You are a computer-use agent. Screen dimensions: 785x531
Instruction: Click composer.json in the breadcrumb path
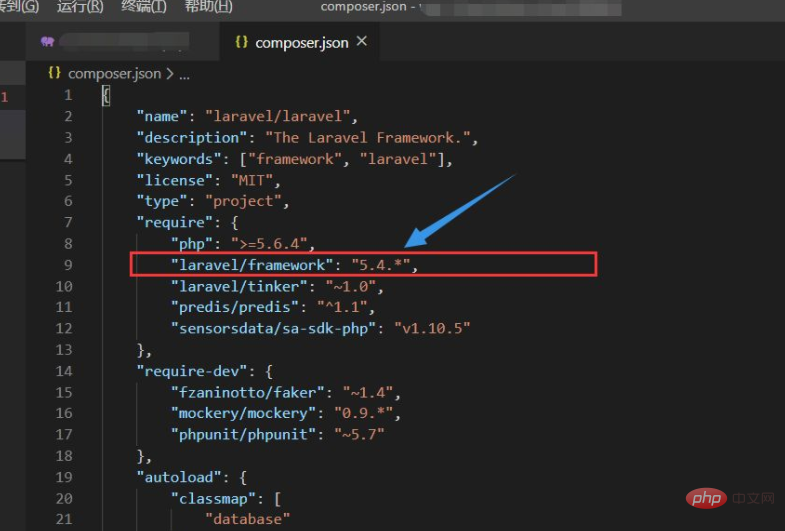115,74
